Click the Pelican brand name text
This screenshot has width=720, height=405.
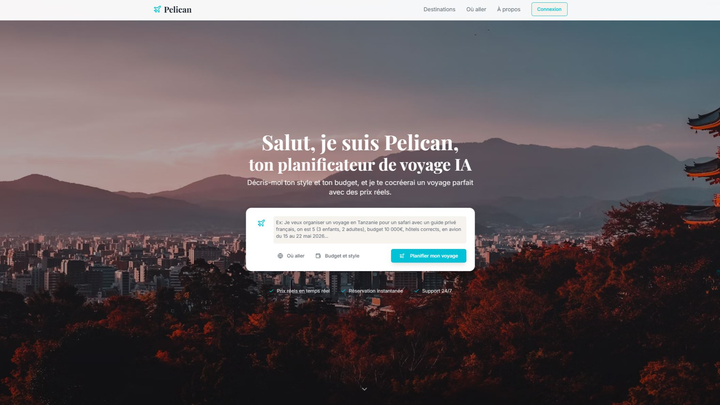178,10
